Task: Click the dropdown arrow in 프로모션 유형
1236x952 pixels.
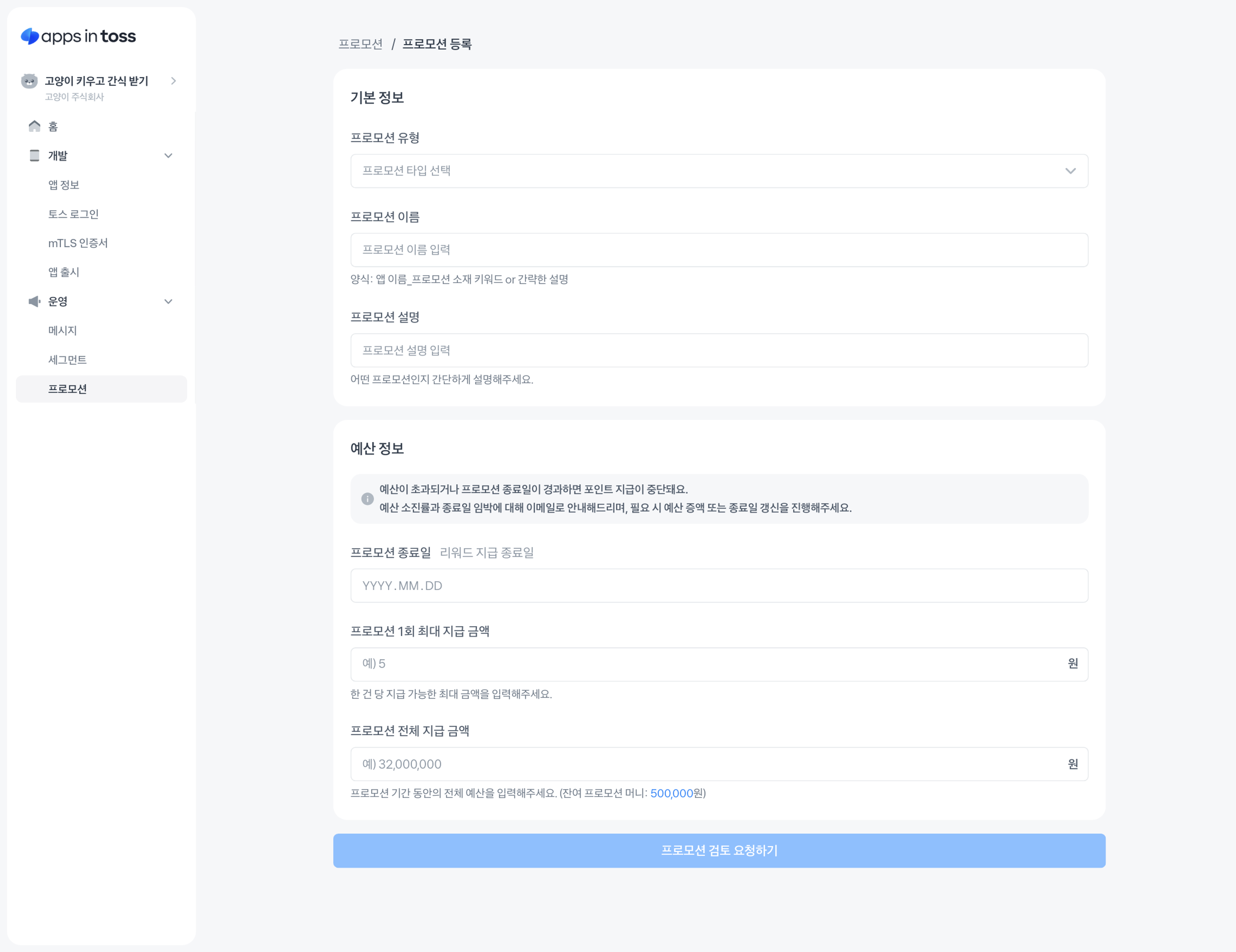Action: coord(1070,171)
